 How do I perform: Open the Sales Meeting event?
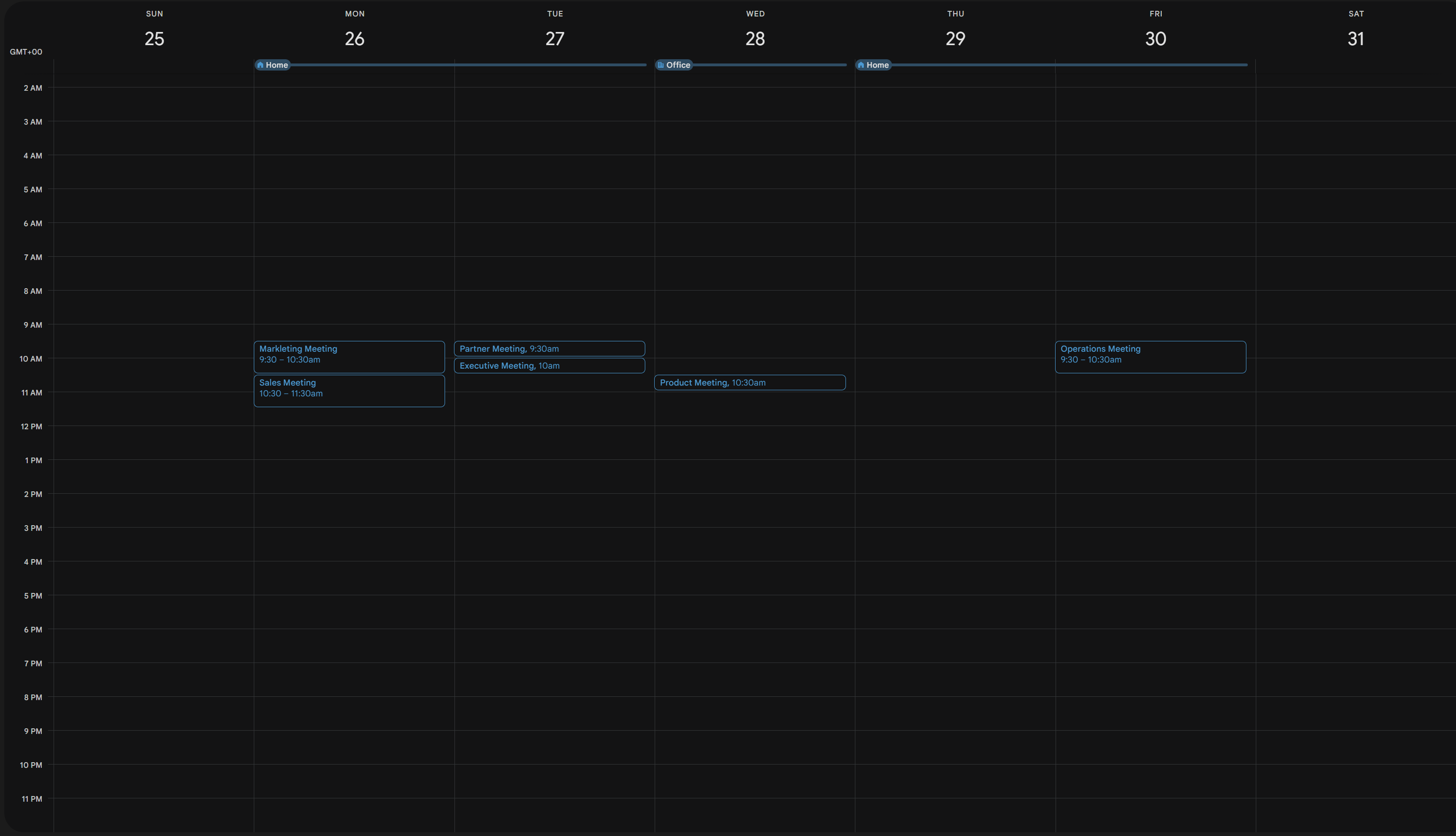click(349, 390)
